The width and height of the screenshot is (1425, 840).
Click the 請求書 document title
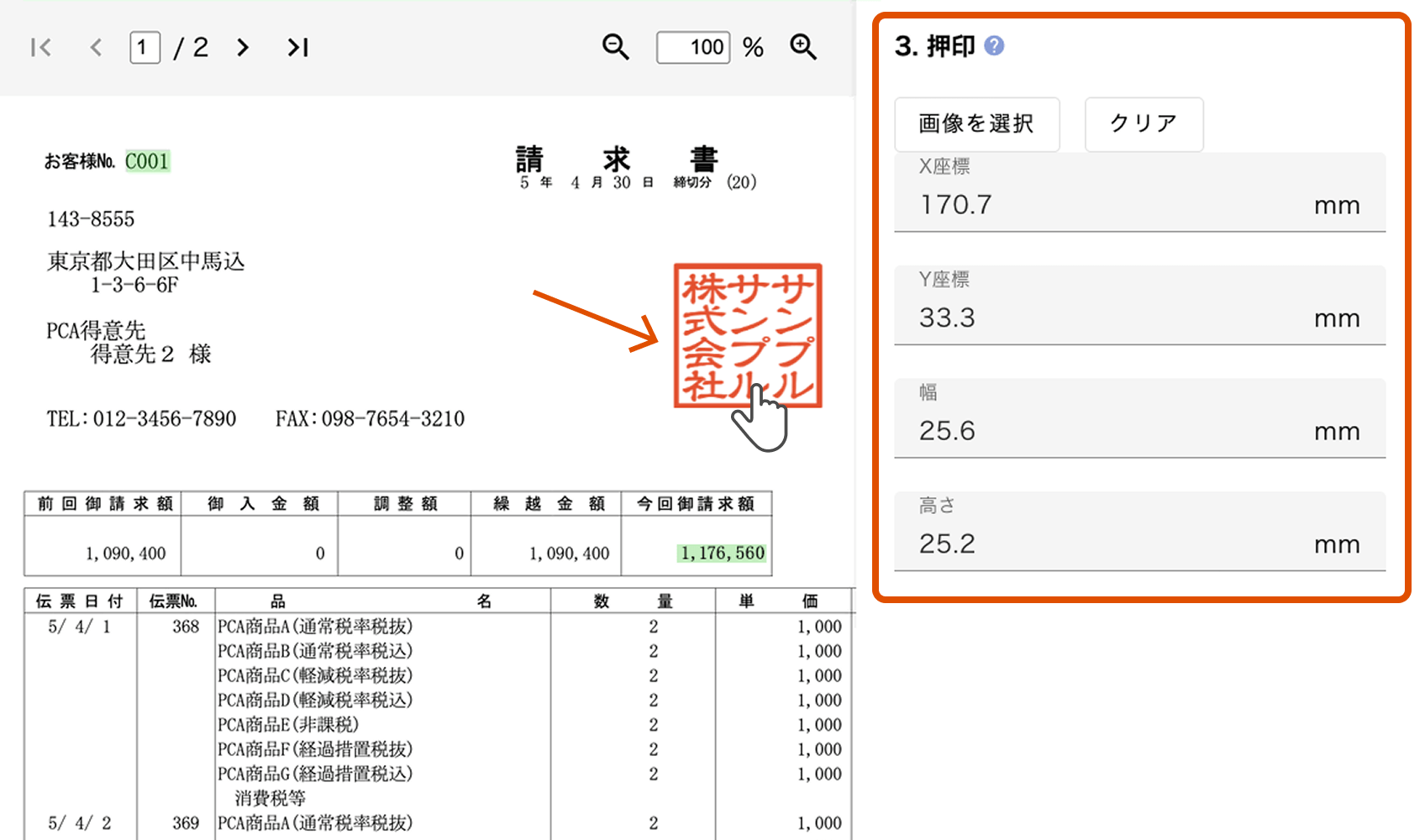tap(617, 159)
